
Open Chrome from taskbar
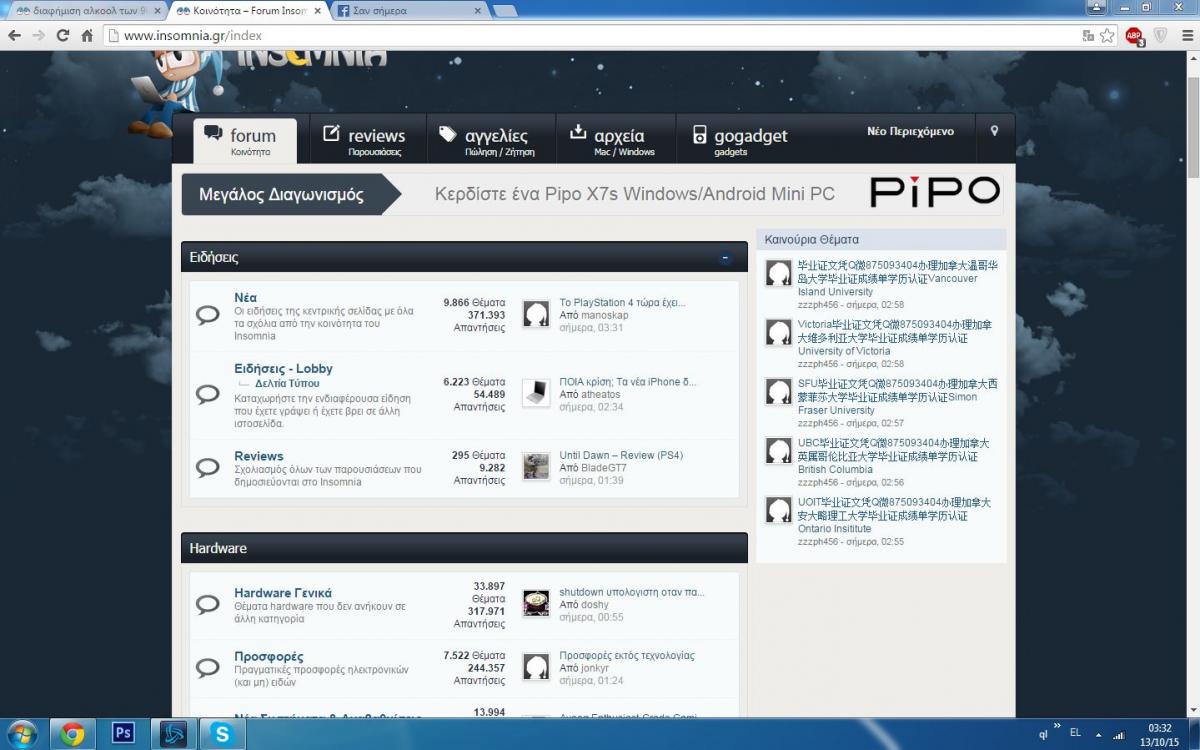click(72, 734)
